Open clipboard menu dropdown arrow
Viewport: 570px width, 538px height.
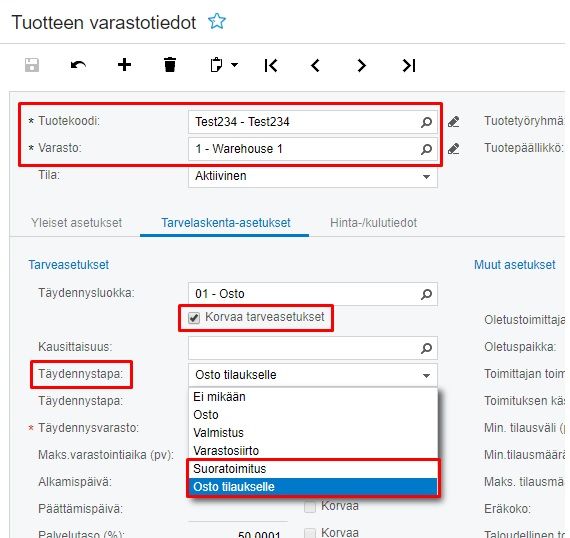pos(234,65)
